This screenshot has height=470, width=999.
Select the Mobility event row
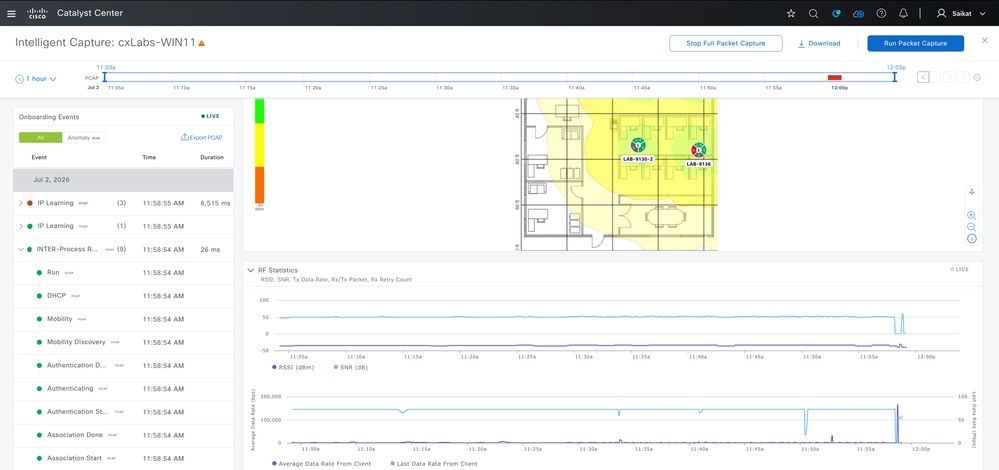123,319
